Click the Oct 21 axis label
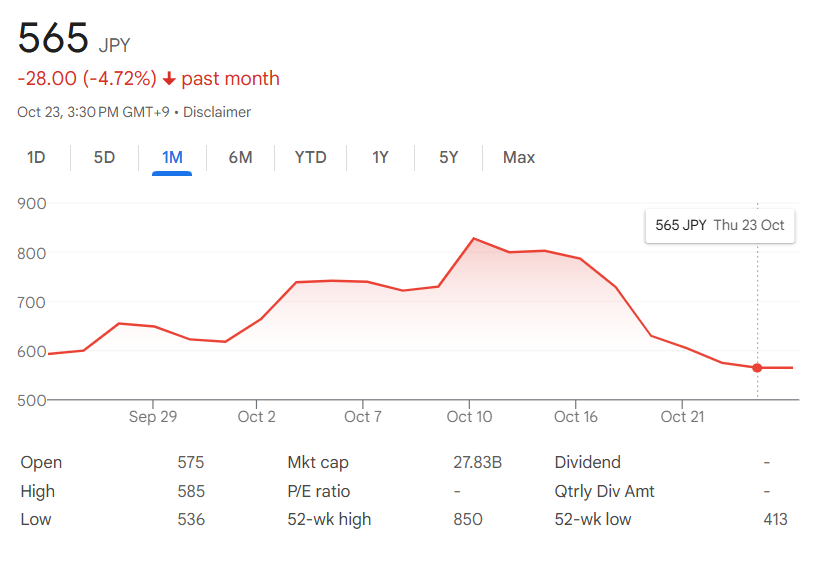The width and height of the screenshot is (820, 565). pos(682,417)
